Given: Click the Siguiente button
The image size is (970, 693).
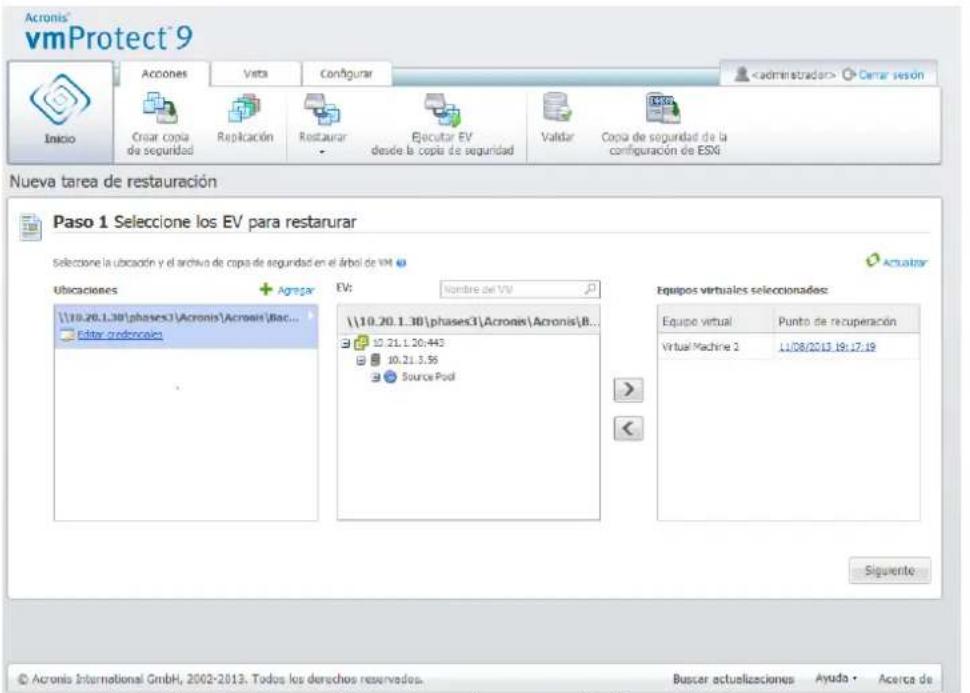Looking at the screenshot, I should coord(890,570).
